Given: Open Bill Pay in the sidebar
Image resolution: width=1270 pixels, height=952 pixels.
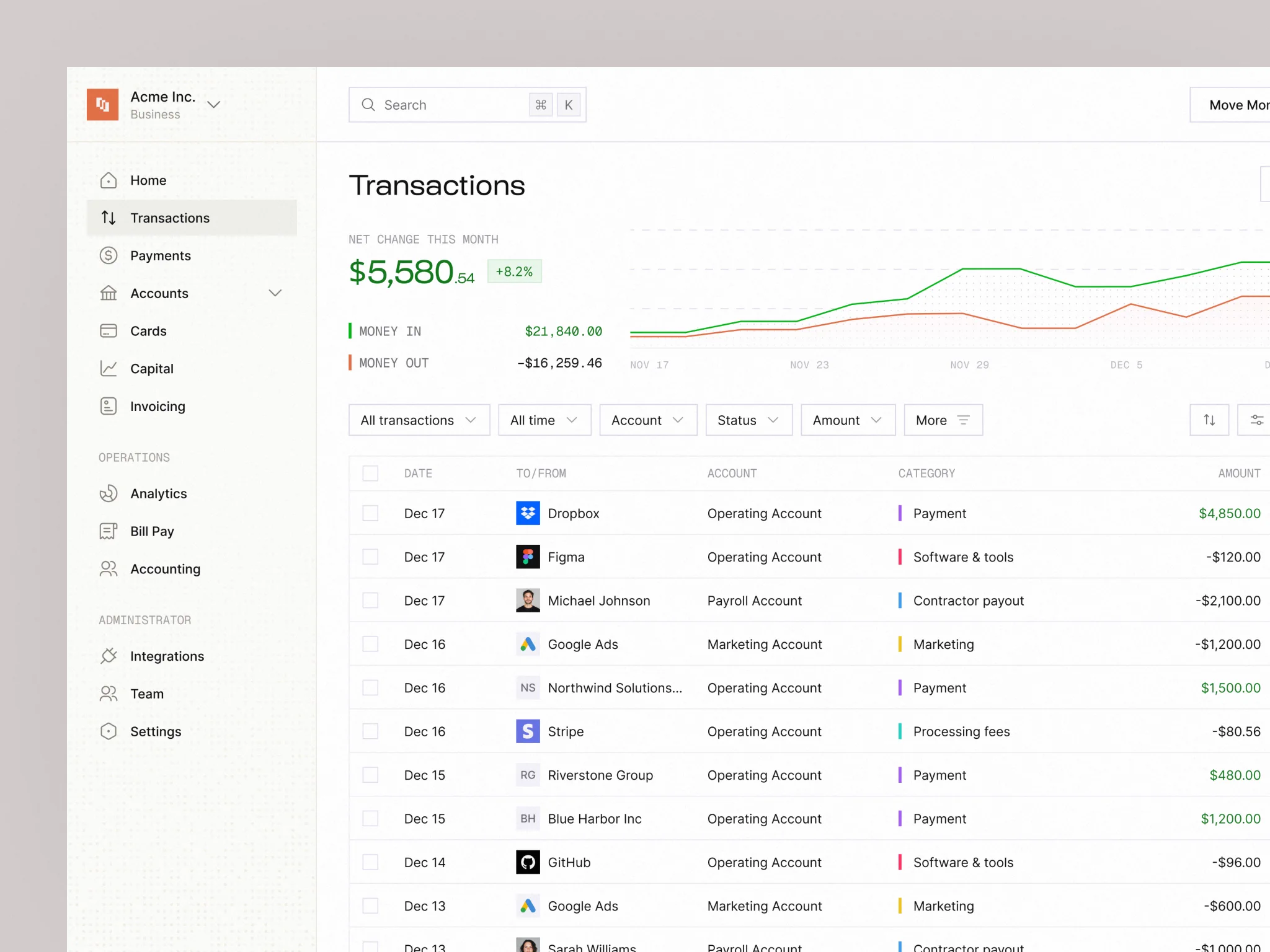Looking at the screenshot, I should point(192,531).
